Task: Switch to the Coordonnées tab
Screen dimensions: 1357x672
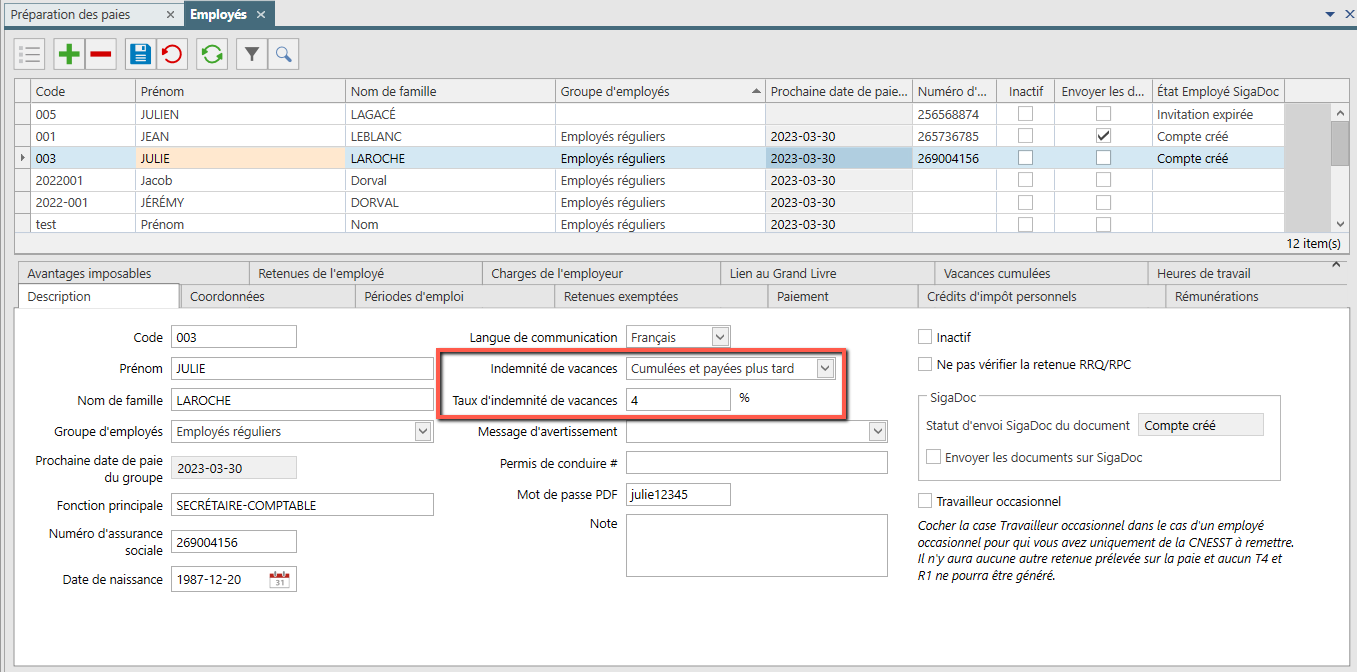Action: (267, 296)
